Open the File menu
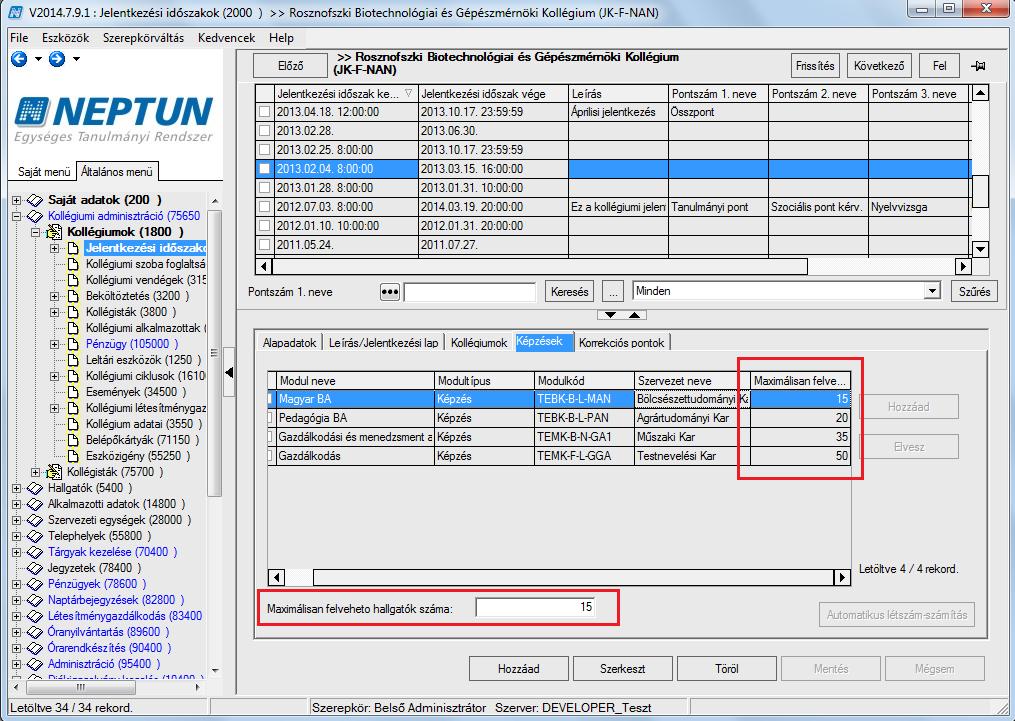 coord(19,38)
